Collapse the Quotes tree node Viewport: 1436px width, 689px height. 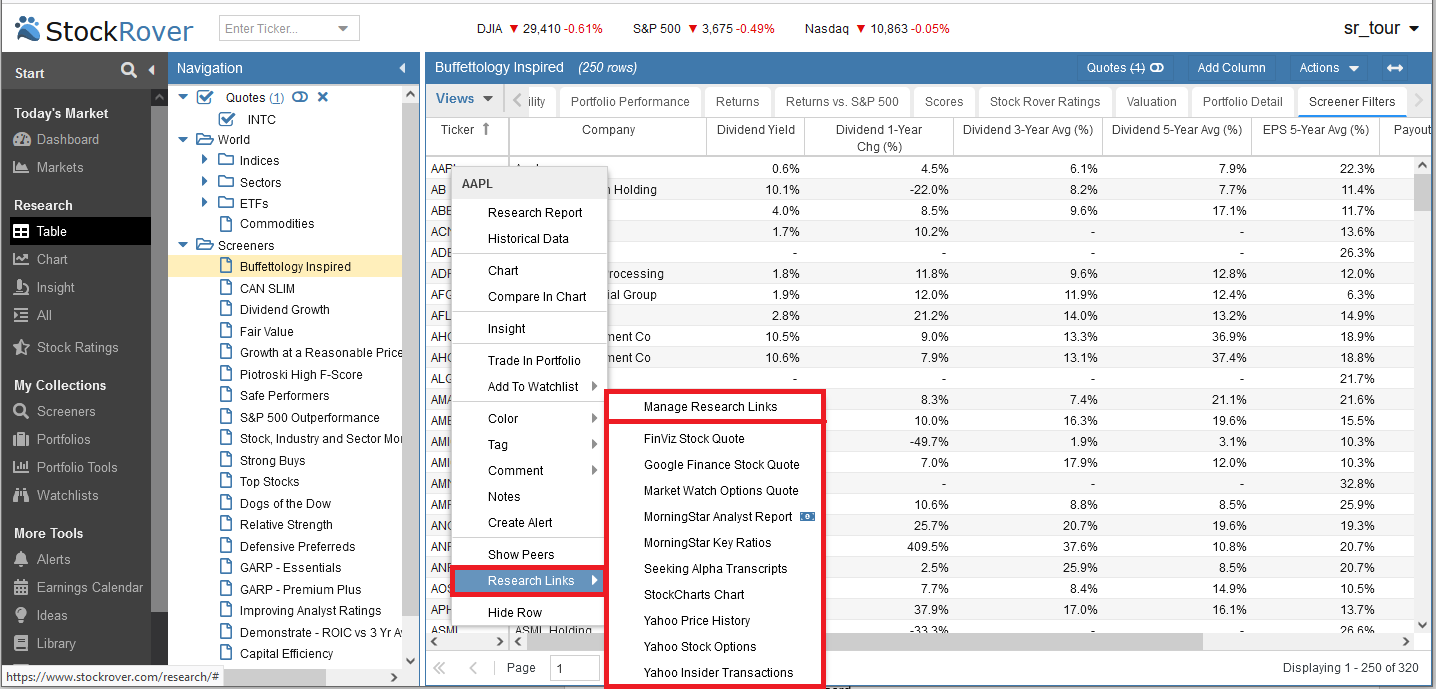(184, 97)
